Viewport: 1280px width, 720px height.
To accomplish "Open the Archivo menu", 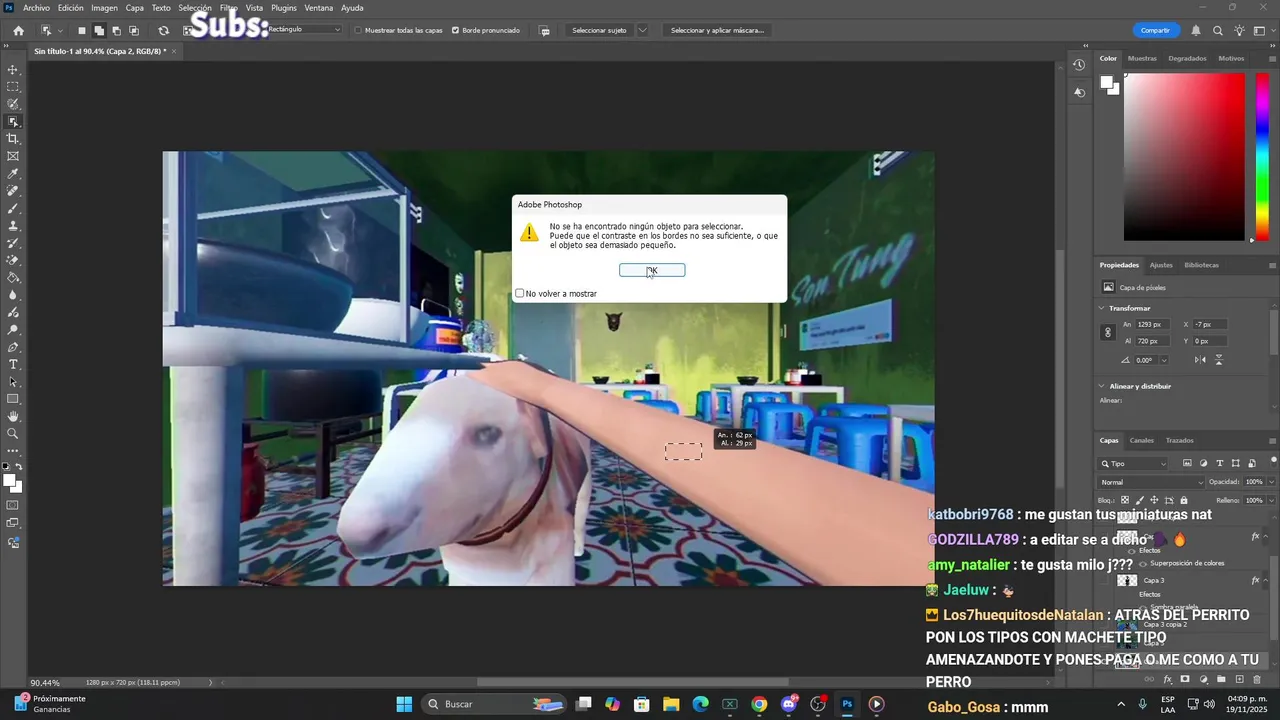I will coord(36,8).
